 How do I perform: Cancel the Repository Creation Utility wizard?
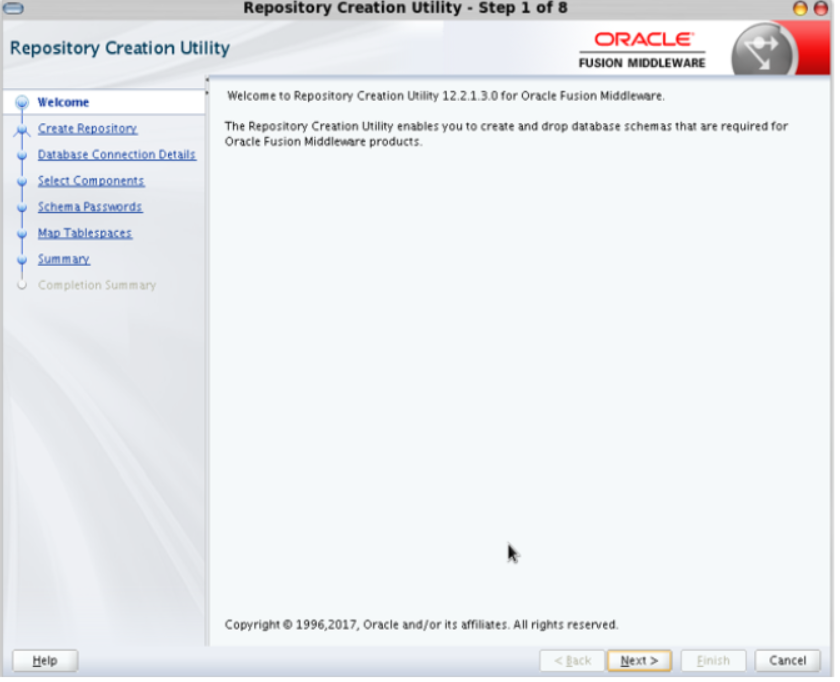point(788,661)
